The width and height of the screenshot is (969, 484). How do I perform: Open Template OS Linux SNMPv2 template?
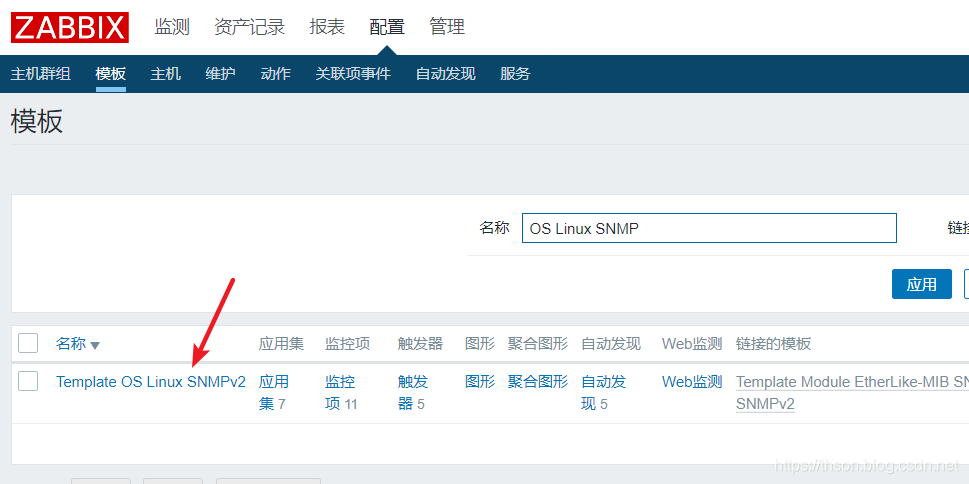[151, 382]
